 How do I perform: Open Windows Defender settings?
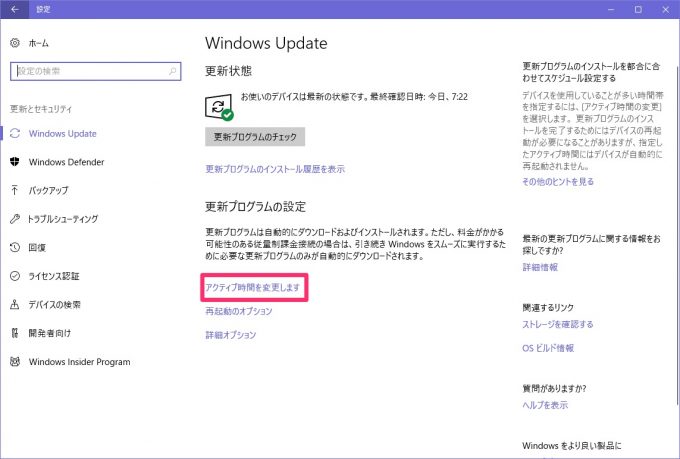66,162
